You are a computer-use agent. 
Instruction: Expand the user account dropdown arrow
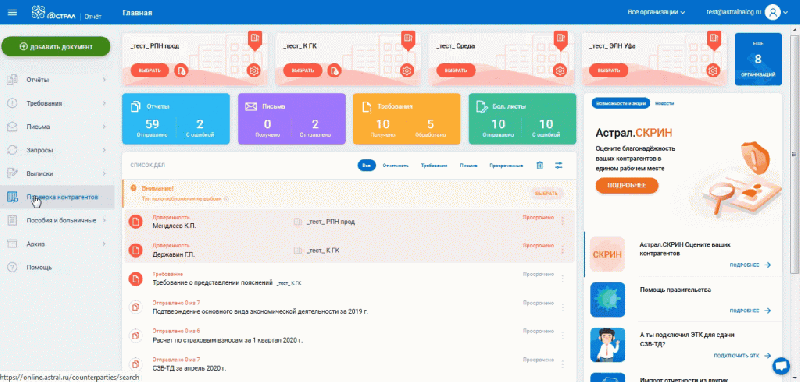point(786,13)
